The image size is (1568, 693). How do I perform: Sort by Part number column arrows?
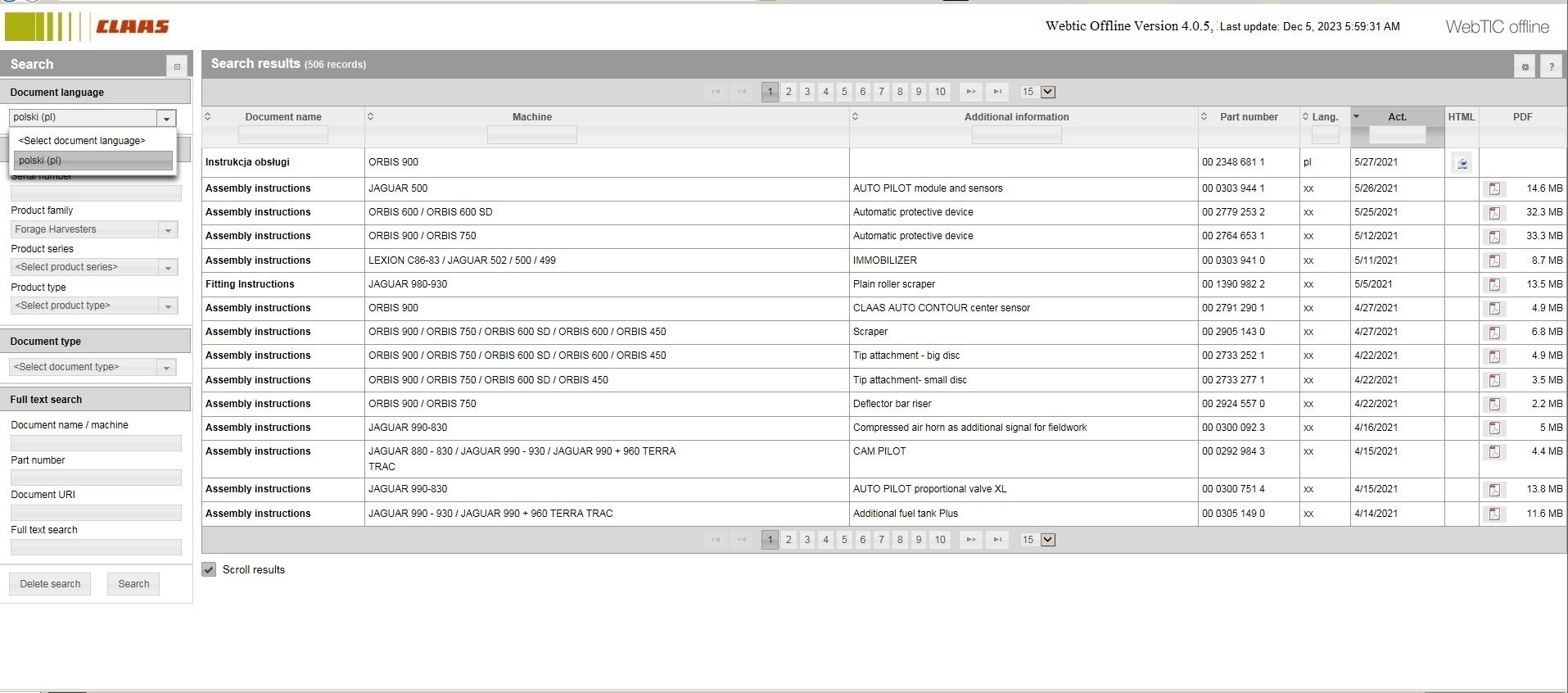tap(1204, 116)
